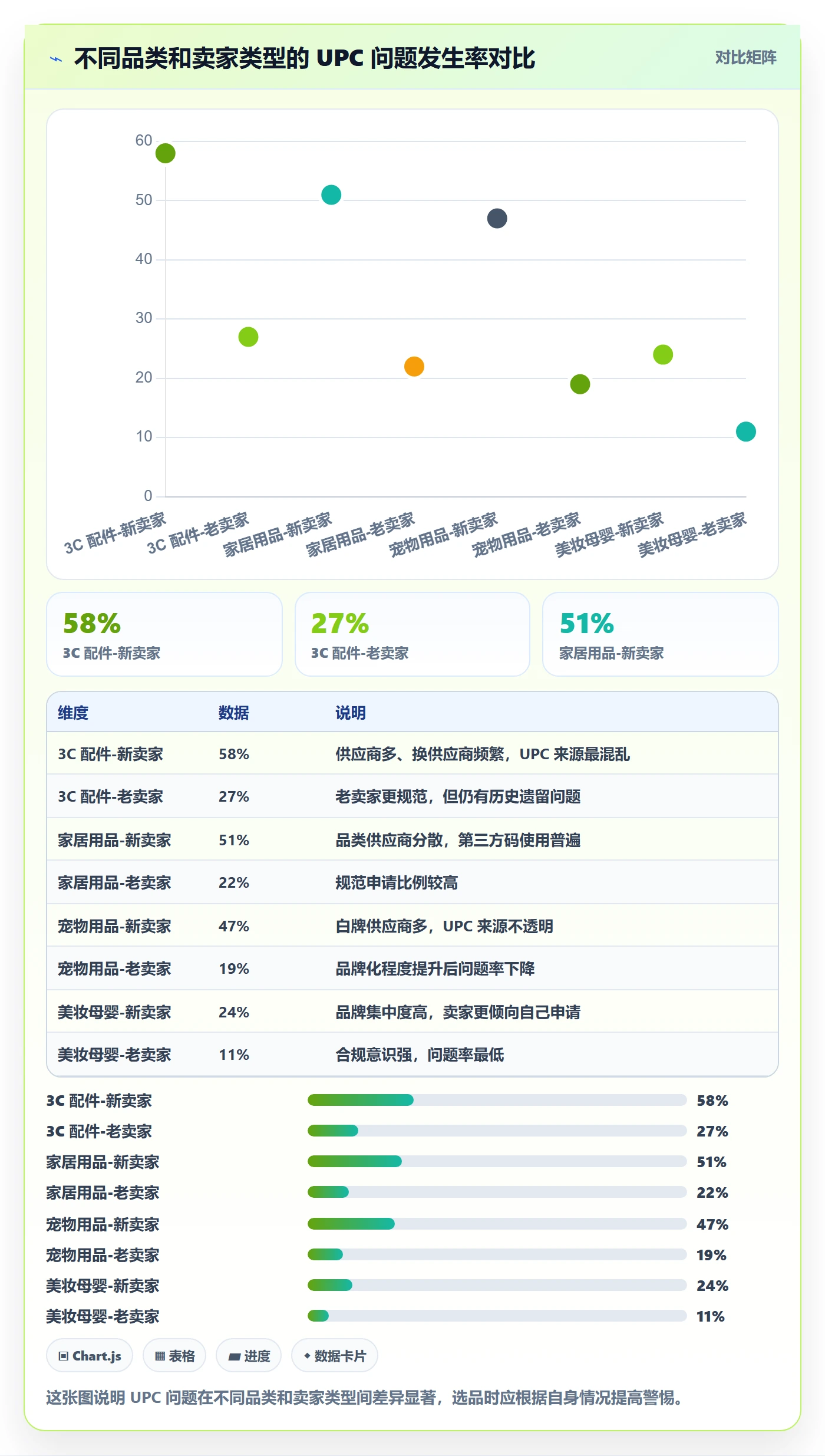Select the 家居用品-新卖家 table row cell
Viewport: 825px width, 1456px height.
(x=114, y=840)
